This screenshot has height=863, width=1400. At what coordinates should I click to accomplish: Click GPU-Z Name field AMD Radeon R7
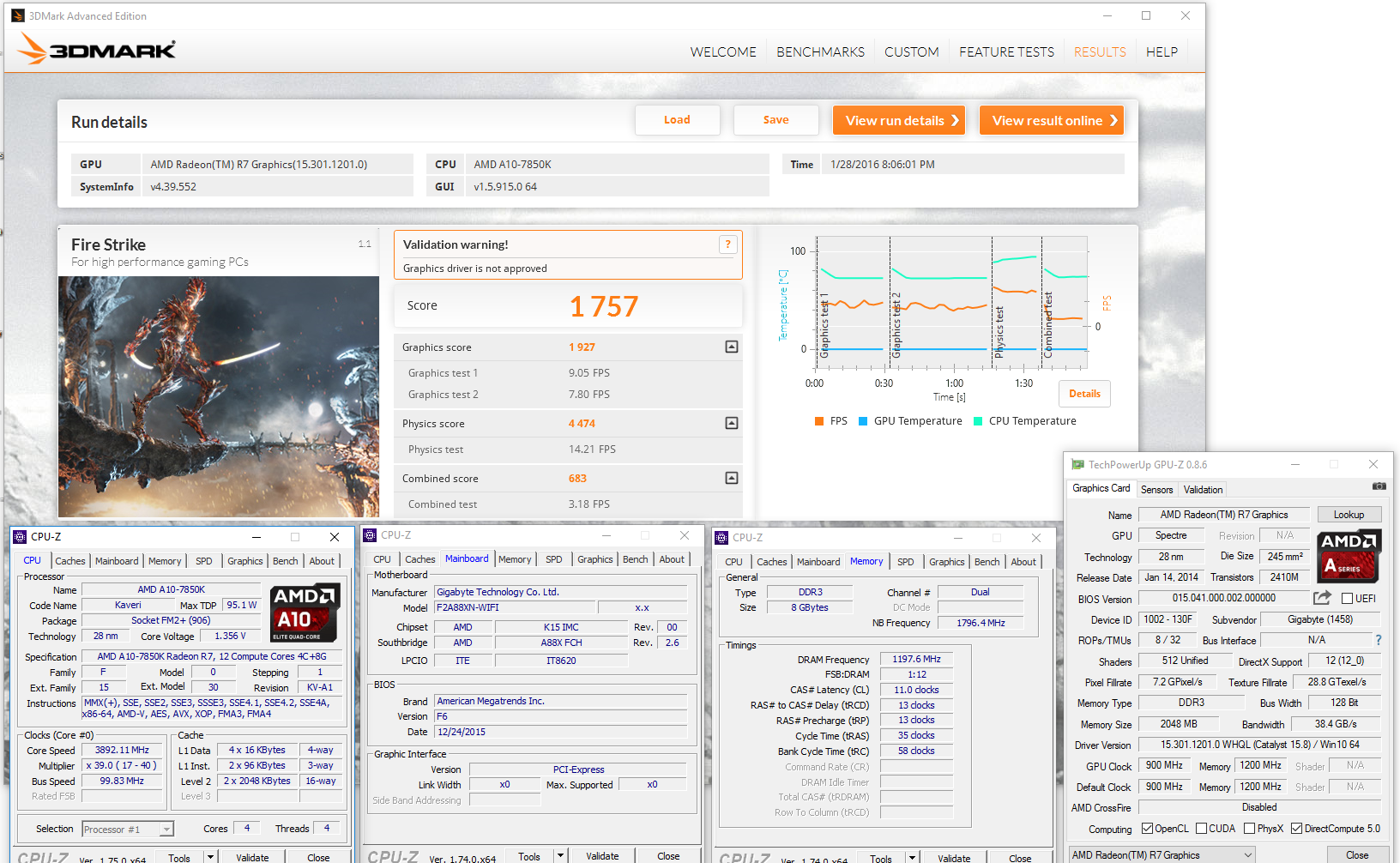pos(1224,515)
